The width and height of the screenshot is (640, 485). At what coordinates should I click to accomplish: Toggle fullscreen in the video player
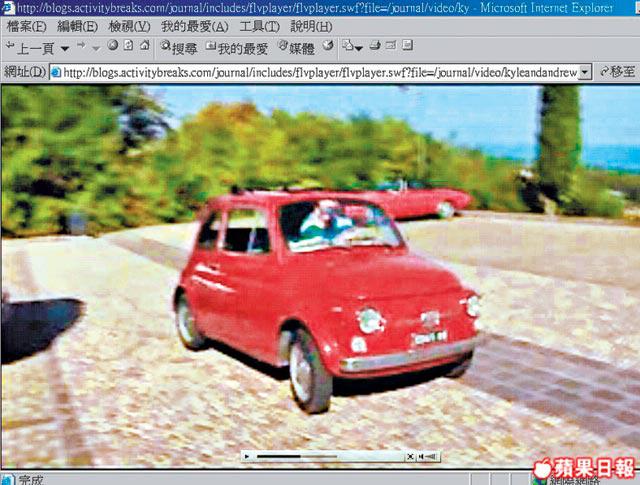(410, 456)
